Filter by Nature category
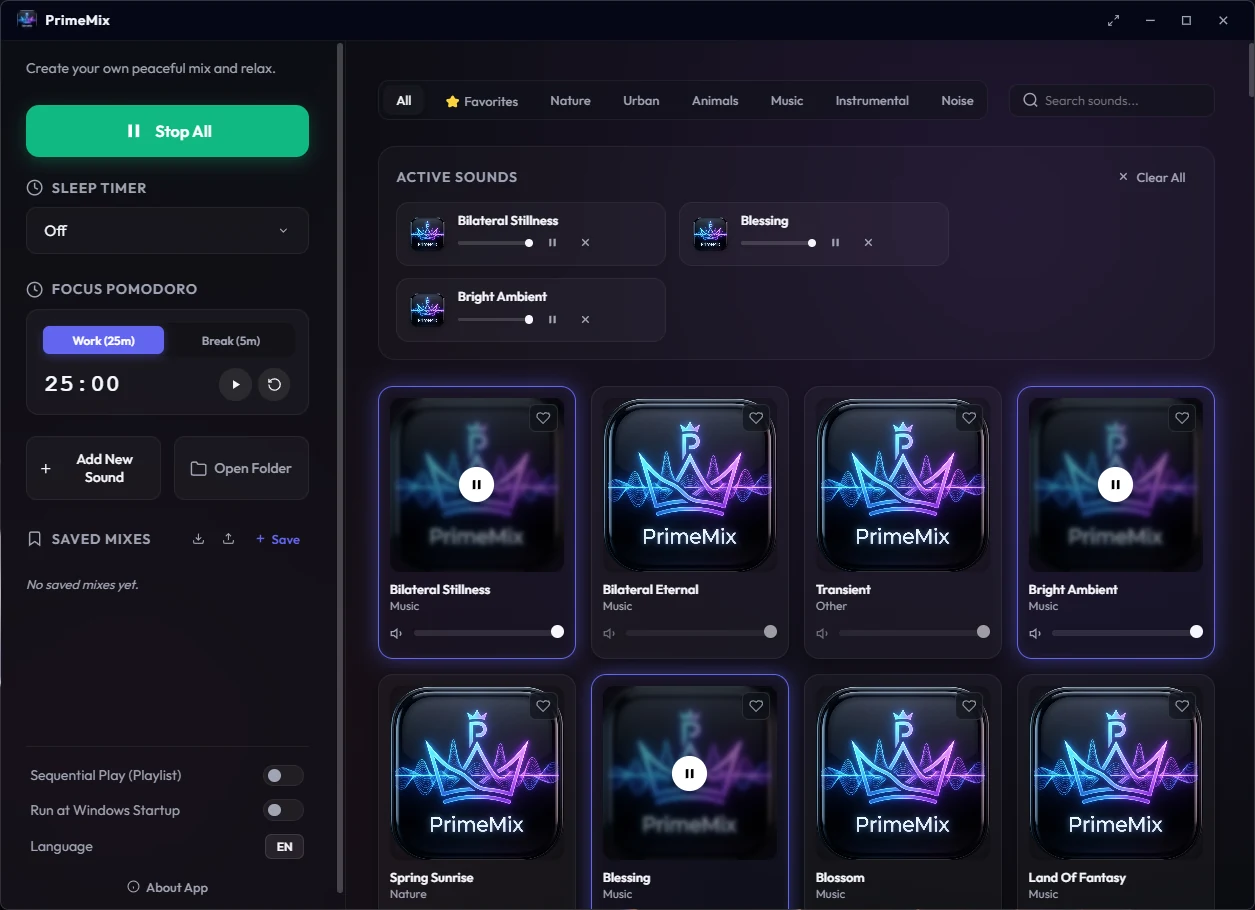 [x=570, y=101]
